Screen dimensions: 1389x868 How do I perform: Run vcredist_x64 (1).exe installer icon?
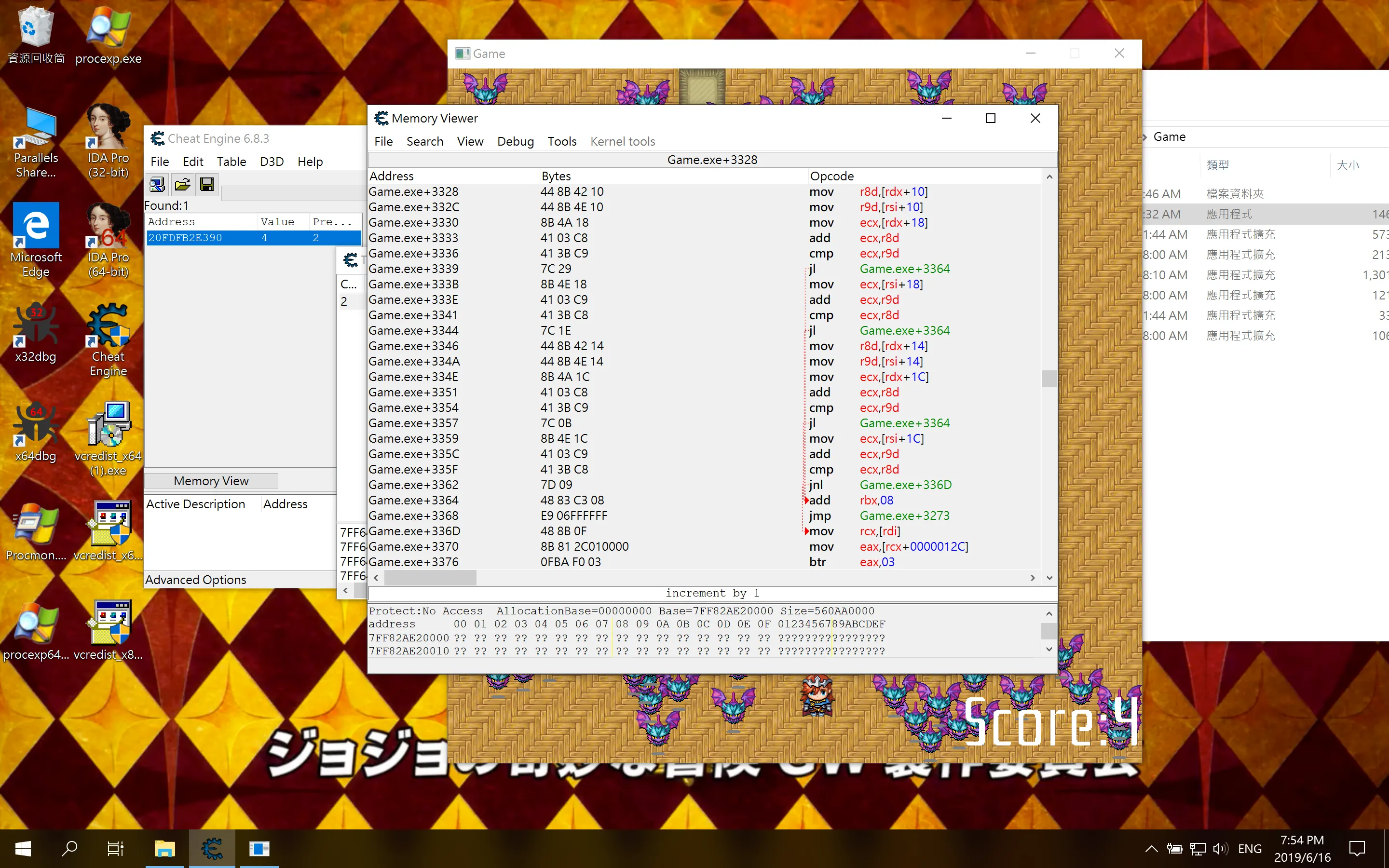pos(108,439)
